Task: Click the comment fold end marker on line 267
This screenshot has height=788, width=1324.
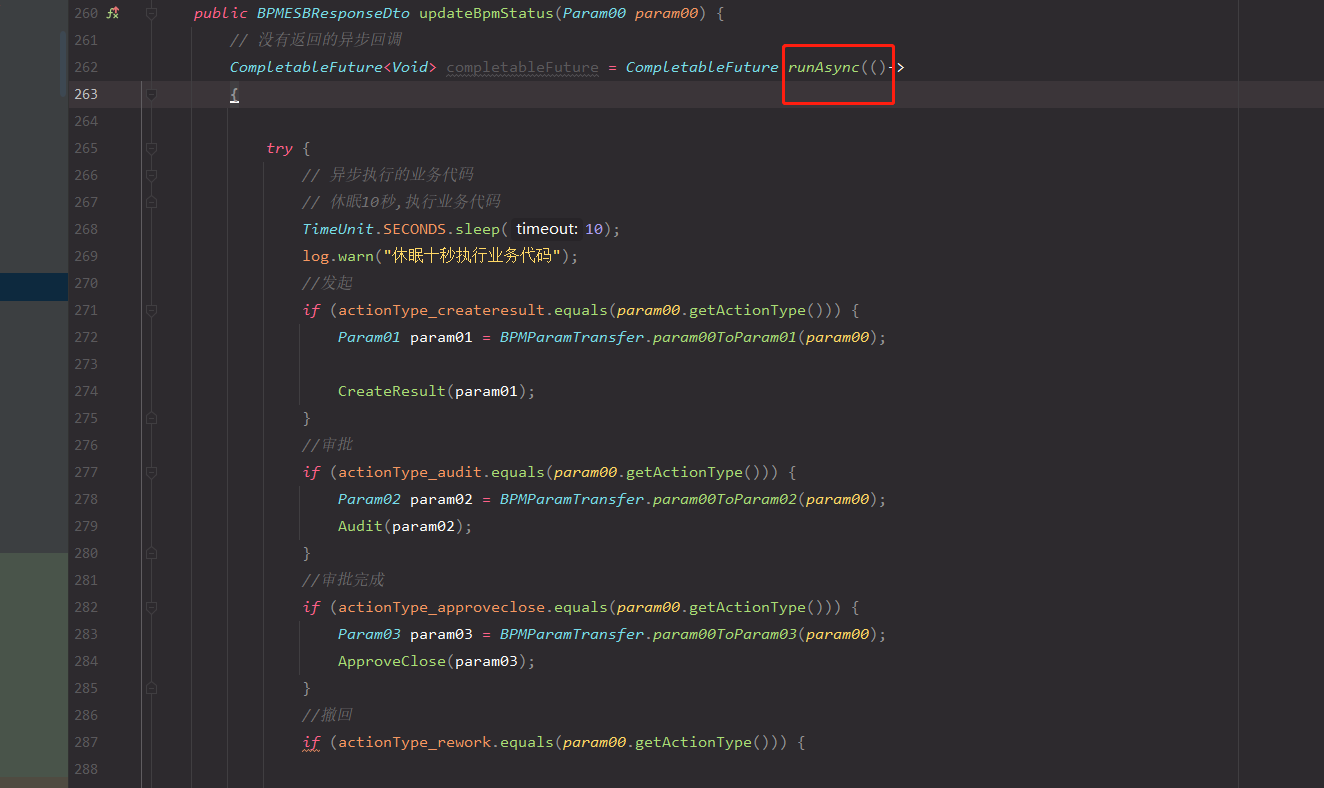Action: tap(151, 202)
